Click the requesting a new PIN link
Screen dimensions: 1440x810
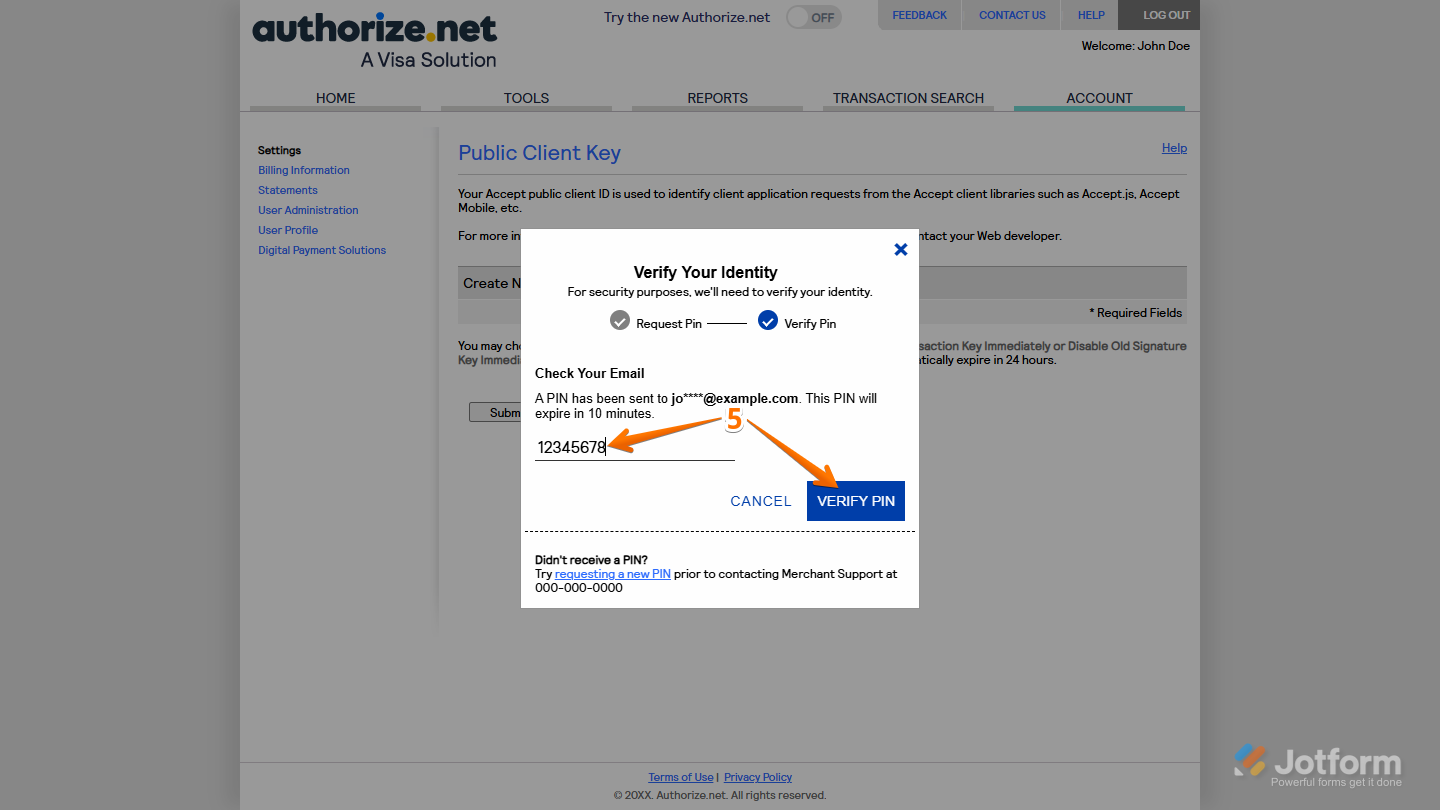click(612, 573)
